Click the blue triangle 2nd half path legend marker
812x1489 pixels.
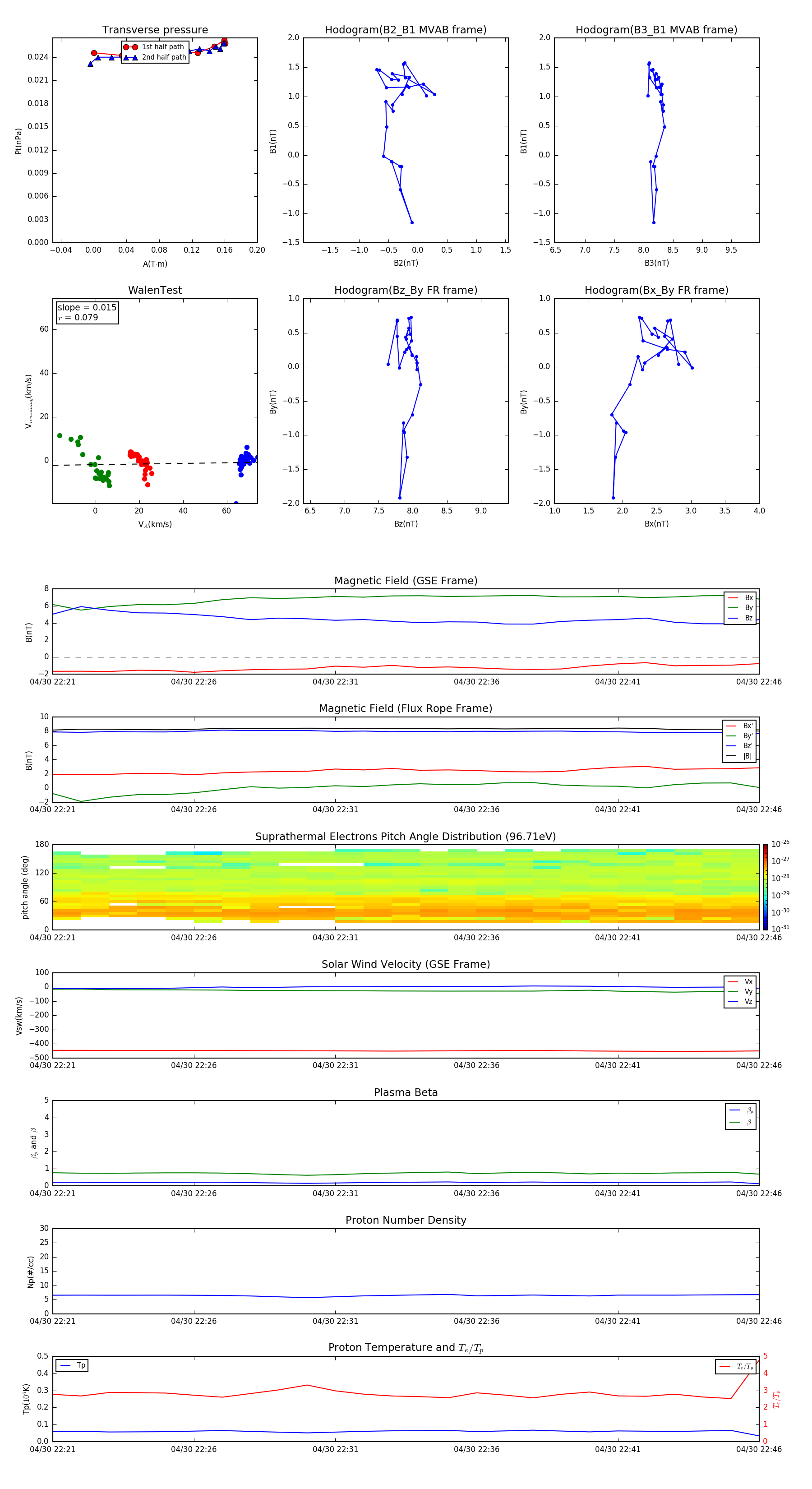pyautogui.click(x=131, y=57)
